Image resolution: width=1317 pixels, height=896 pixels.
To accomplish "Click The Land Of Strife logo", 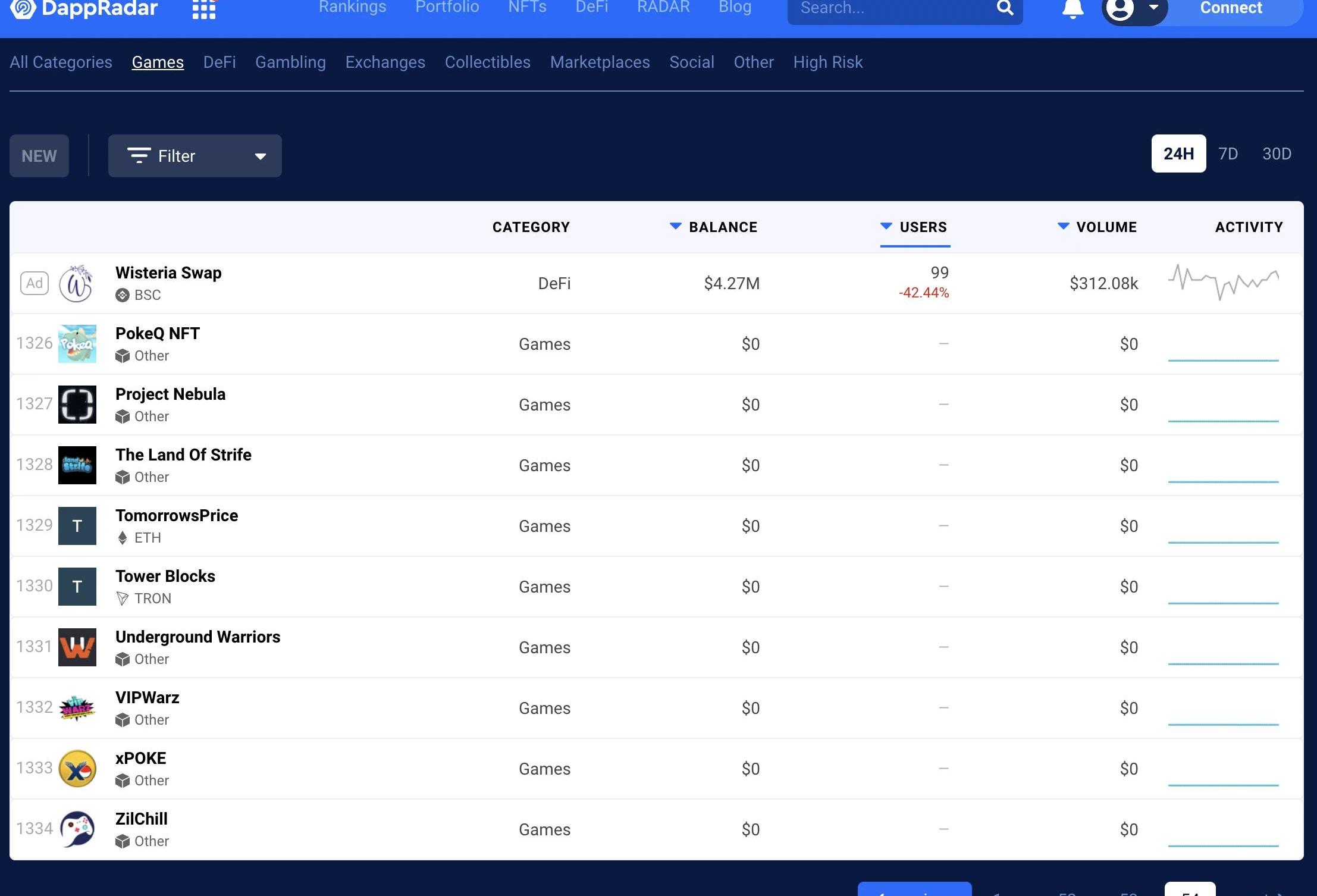I will 77,465.
